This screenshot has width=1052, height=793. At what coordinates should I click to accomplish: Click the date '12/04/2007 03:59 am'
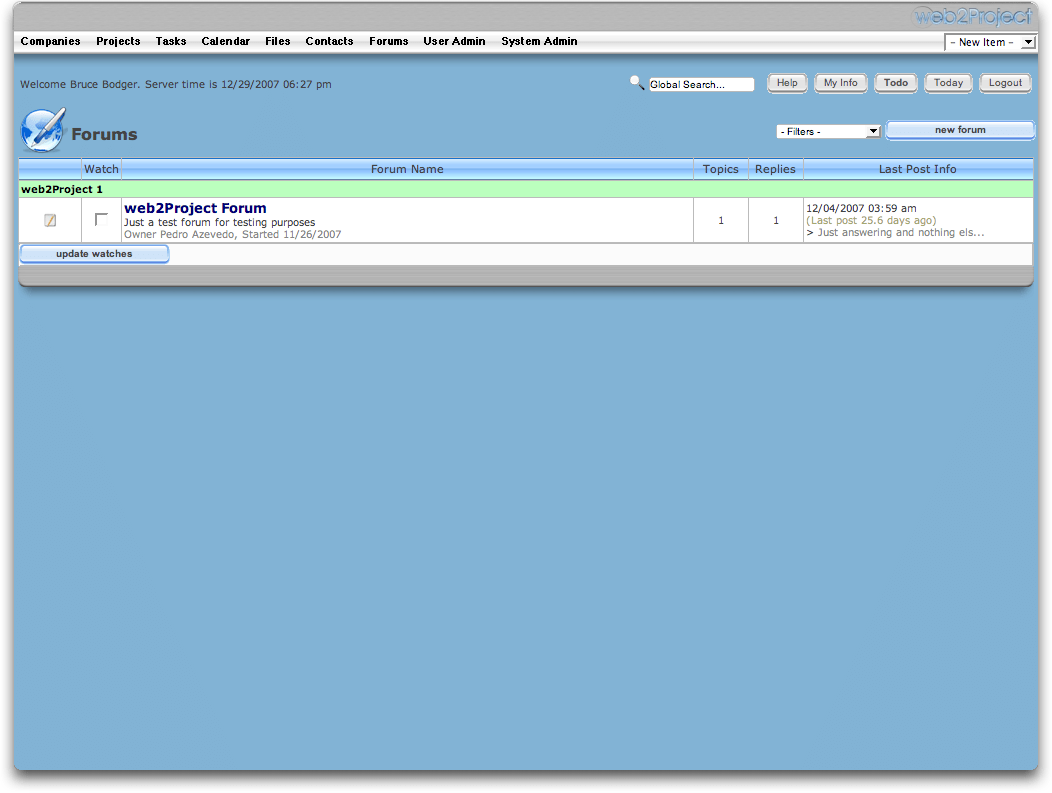point(861,209)
